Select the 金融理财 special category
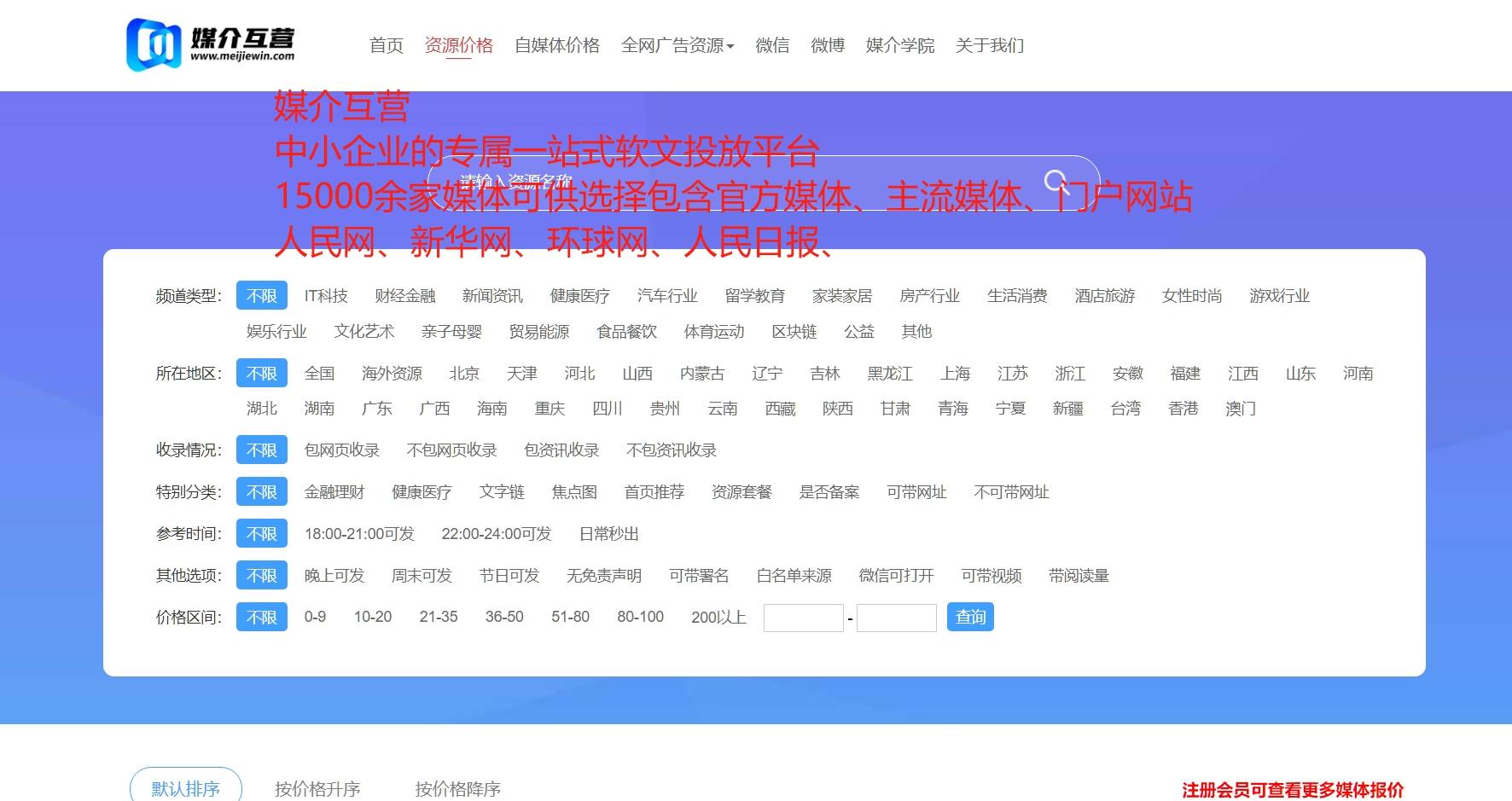Image resolution: width=1512 pixels, height=801 pixels. click(334, 492)
